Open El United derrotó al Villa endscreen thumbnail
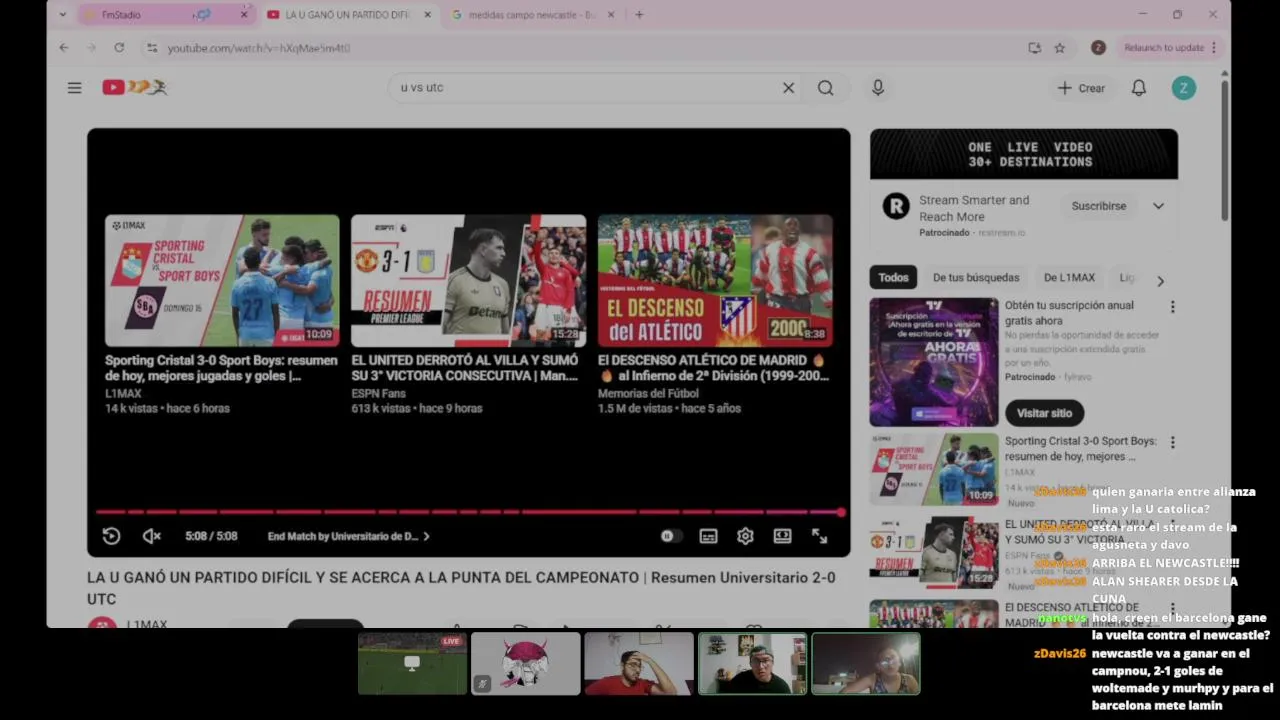The height and width of the screenshot is (720, 1280). tap(468, 280)
